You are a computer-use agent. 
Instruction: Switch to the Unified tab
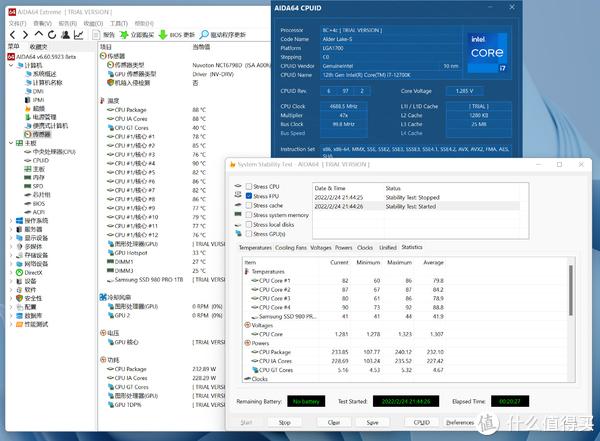pos(388,248)
